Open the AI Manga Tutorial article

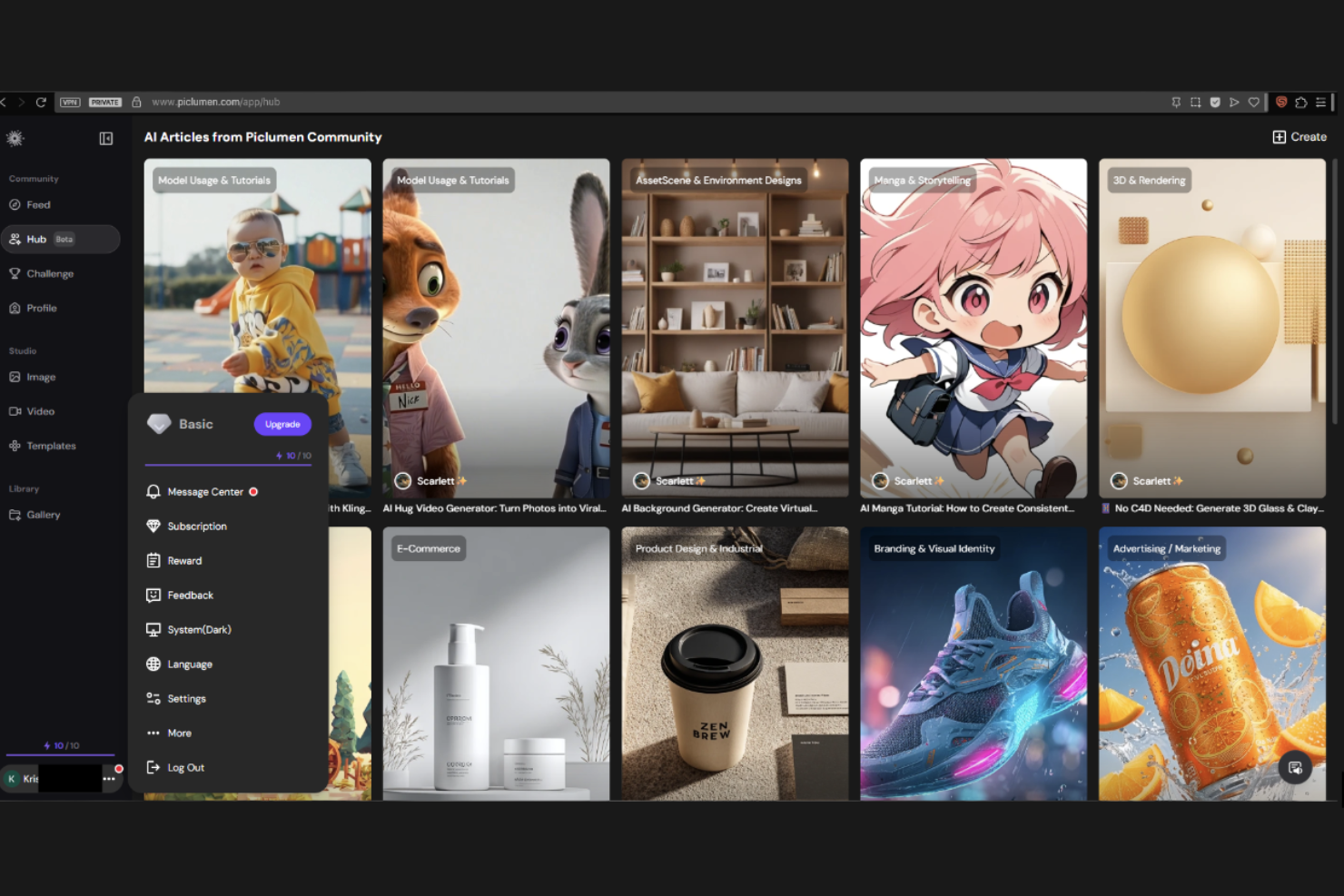point(973,329)
